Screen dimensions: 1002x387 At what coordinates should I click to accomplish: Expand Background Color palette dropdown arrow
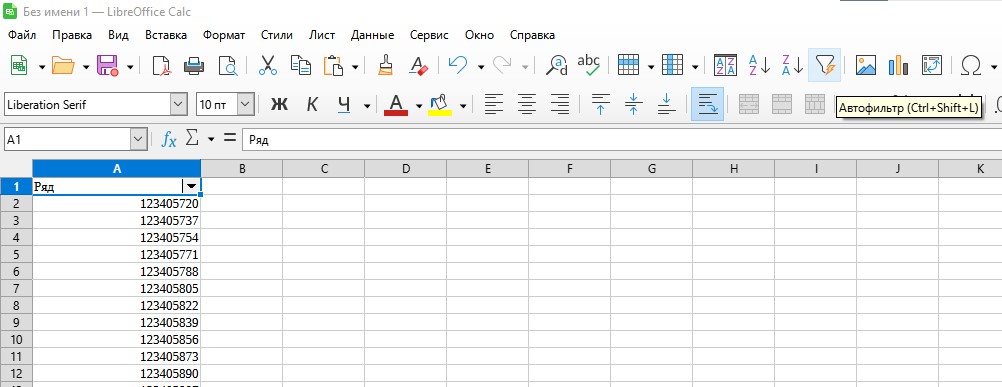coord(463,105)
